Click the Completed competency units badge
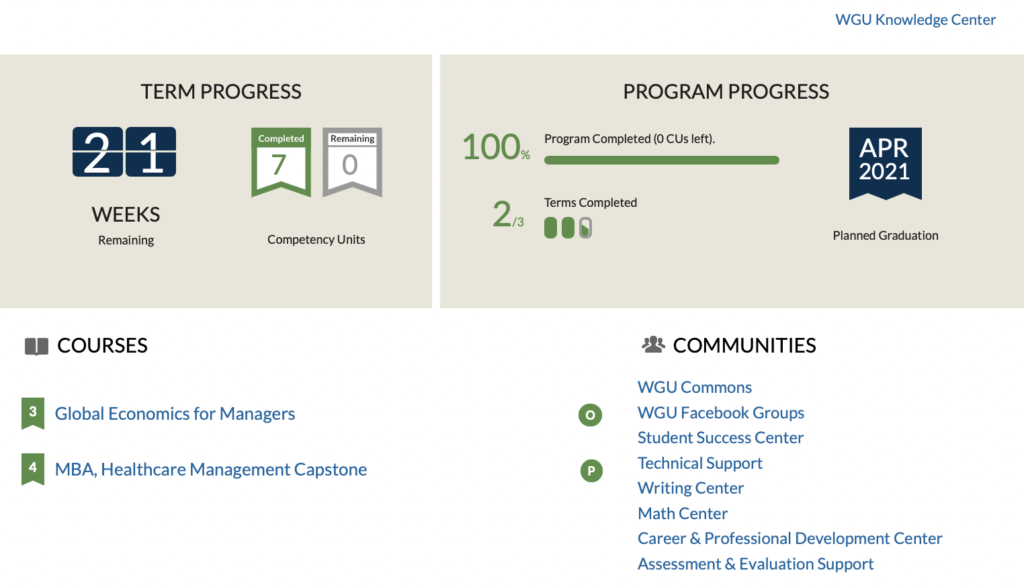Viewport: 1024px width, 587px height. (x=281, y=161)
